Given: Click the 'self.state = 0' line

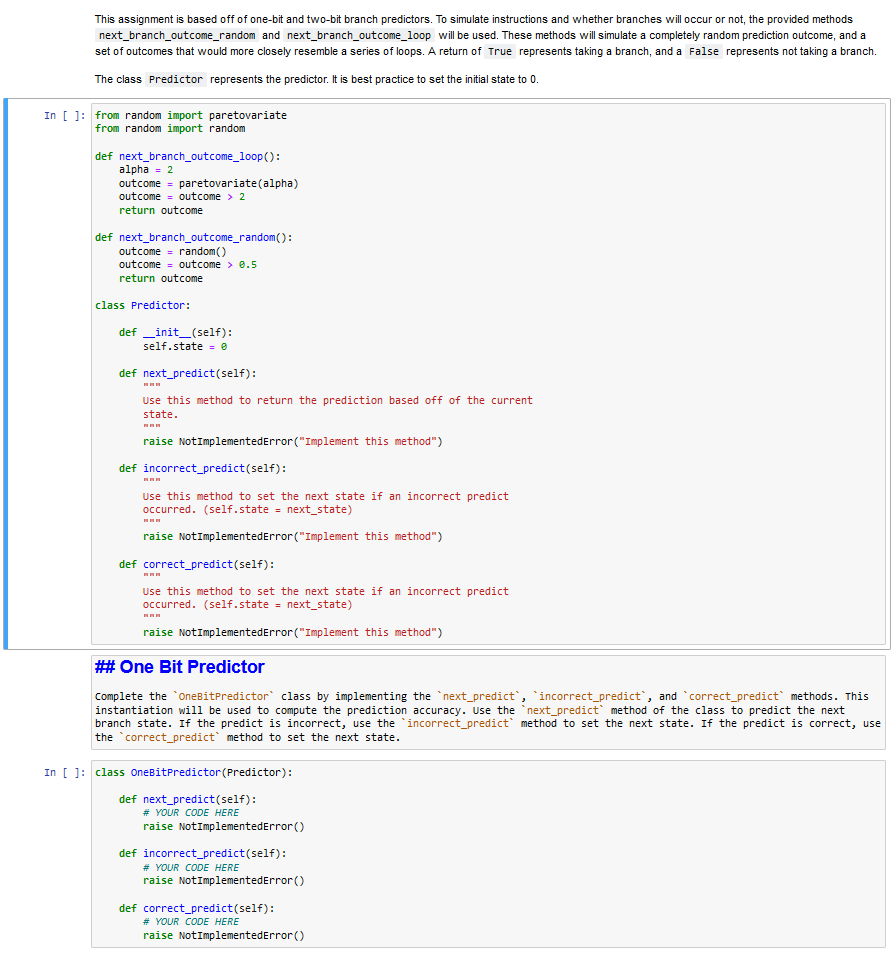Looking at the screenshot, I should [x=185, y=346].
